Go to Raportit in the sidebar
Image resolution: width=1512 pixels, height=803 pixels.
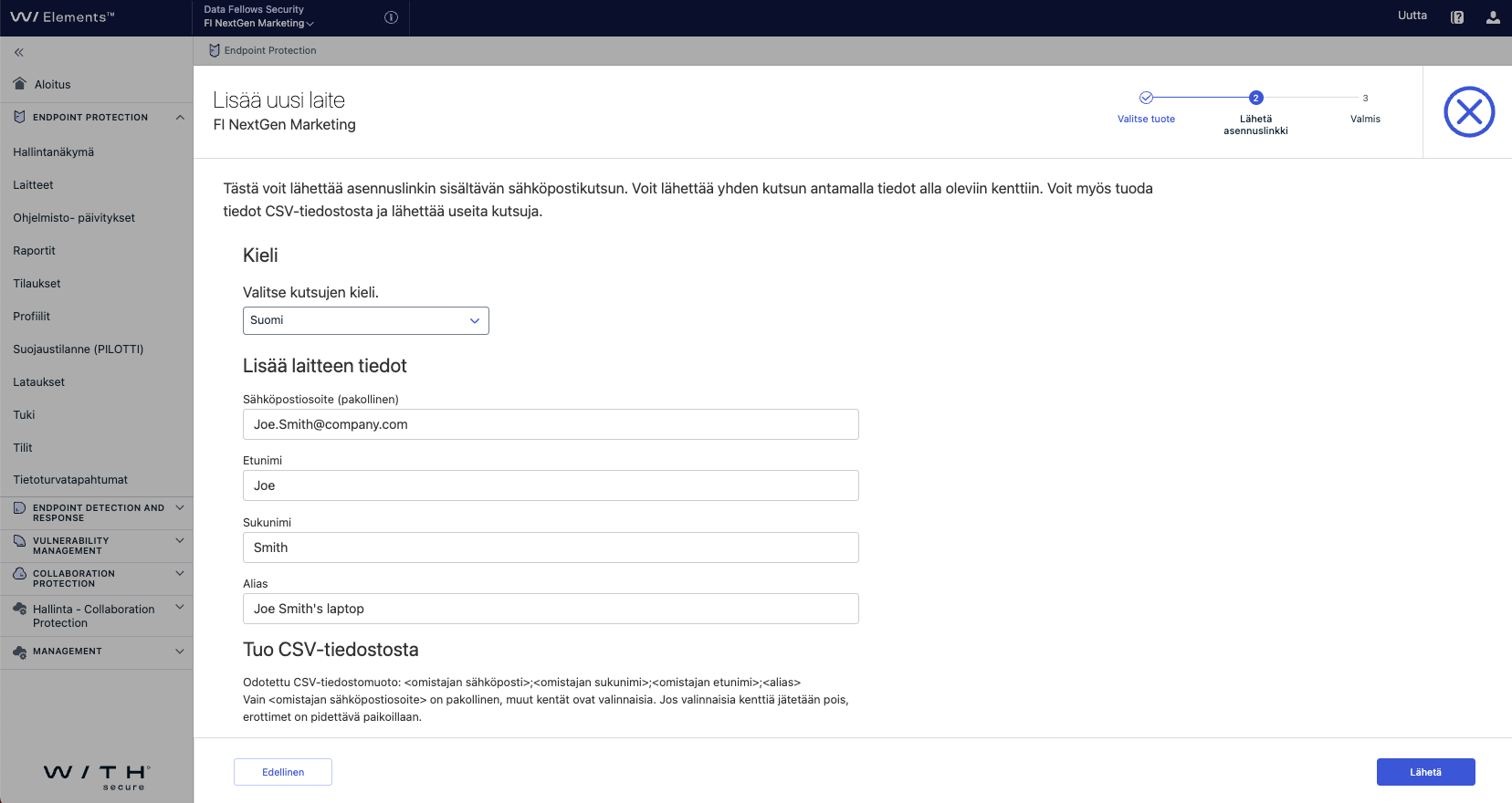click(x=35, y=251)
